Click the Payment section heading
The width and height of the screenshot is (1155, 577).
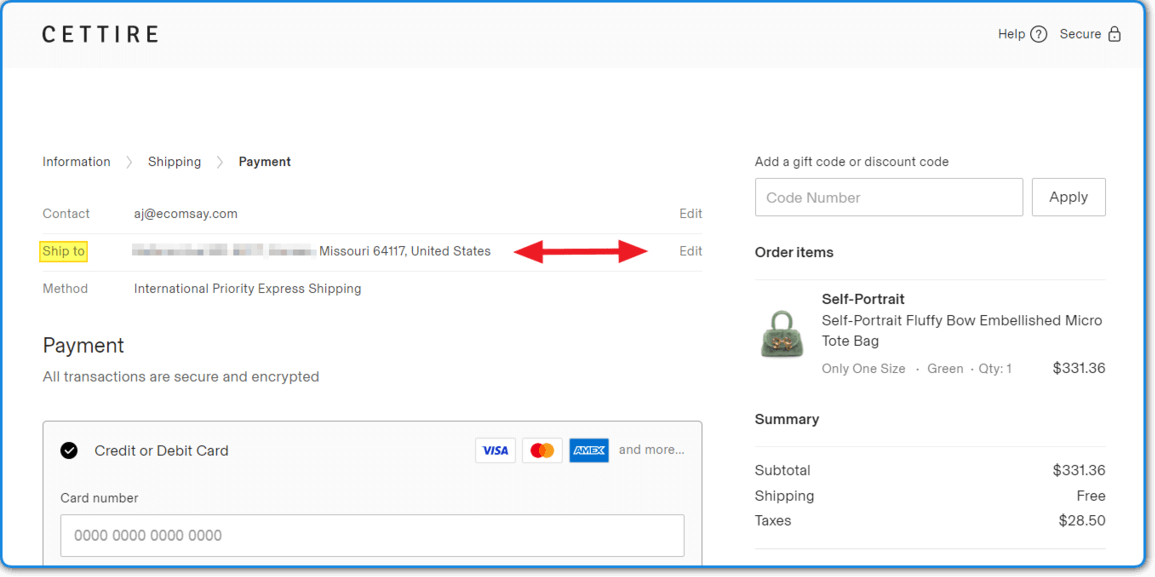coord(83,346)
